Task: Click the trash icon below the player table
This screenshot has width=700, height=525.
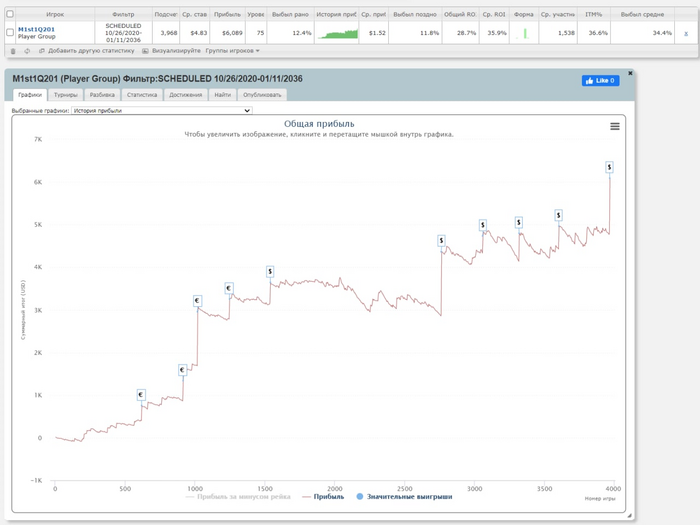Action: tap(13, 51)
